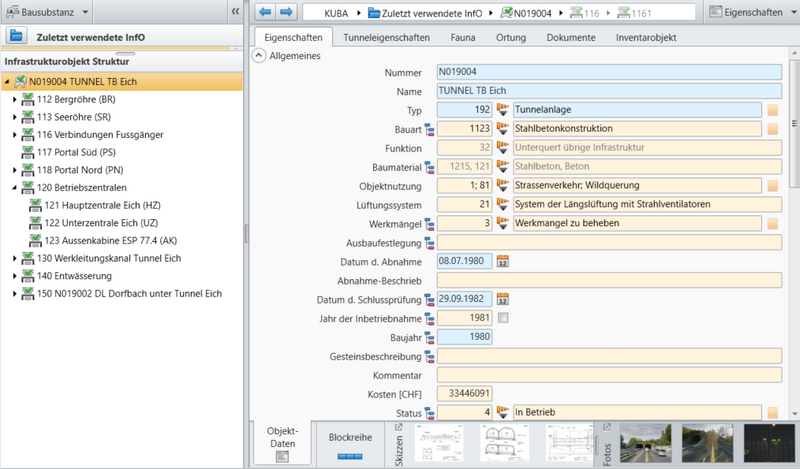
Task: Click the orange square beside Objektnutzung field
Action: point(772,186)
